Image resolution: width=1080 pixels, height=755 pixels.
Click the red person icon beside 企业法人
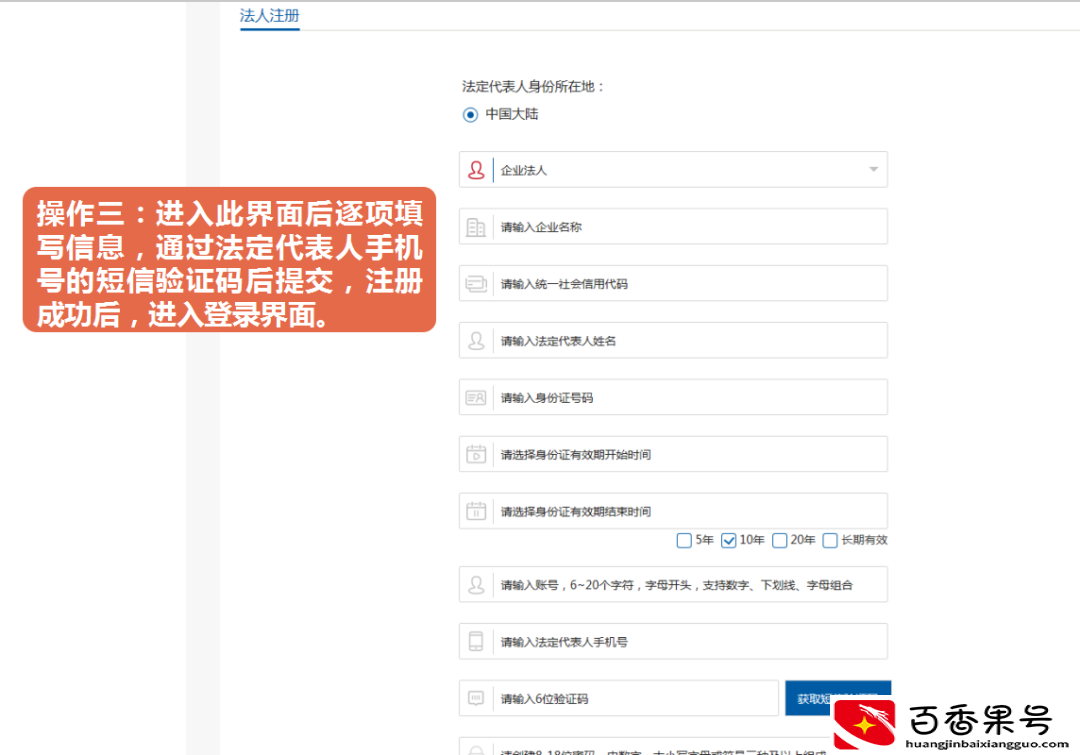pos(476,169)
